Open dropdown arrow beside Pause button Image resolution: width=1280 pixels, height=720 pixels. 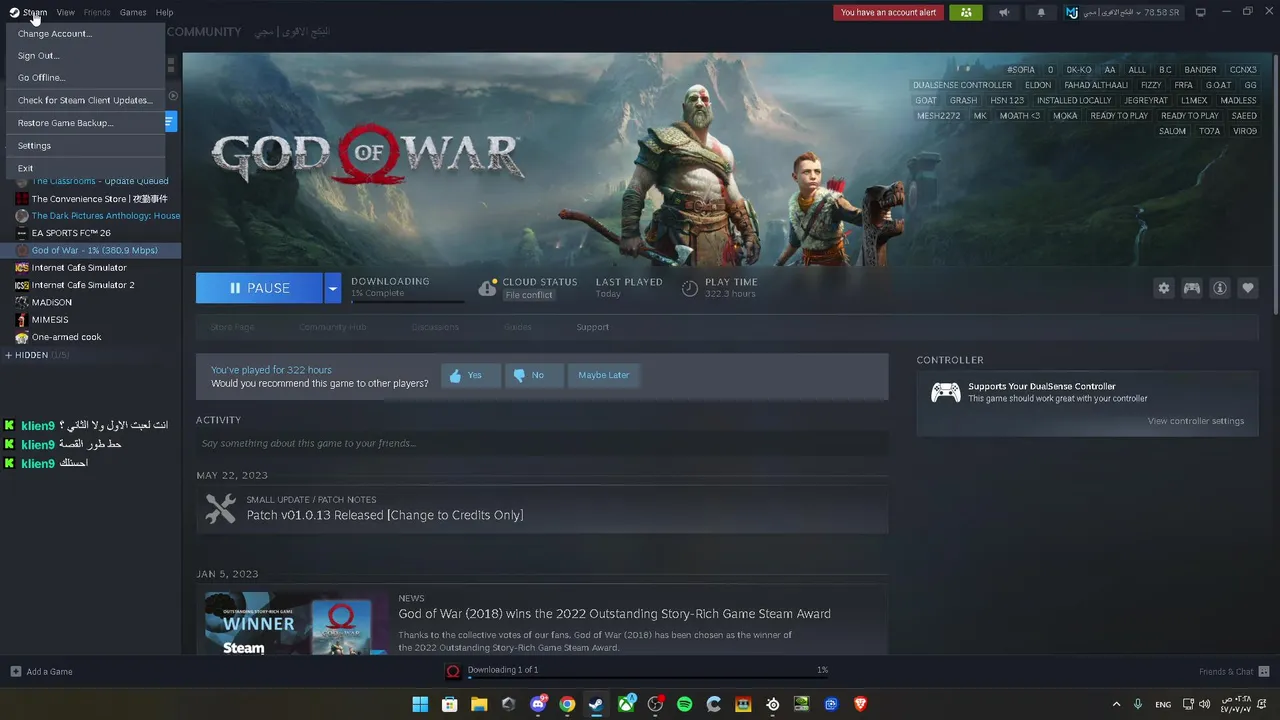coord(333,288)
